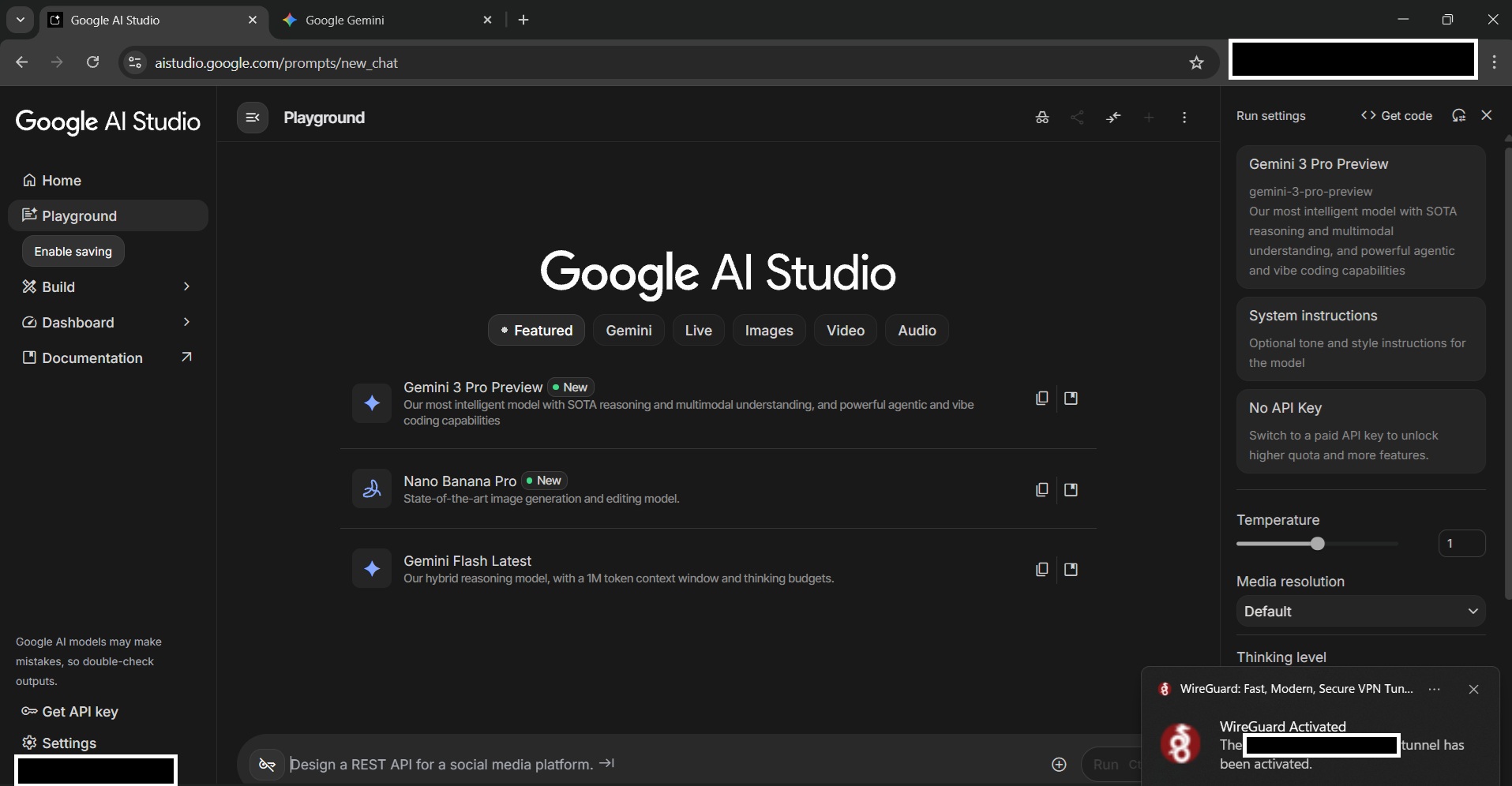The image size is (1512, 786).
Task: Click the compare mode icon in header
Action: pyautogui.click(x=1113, y=118)
